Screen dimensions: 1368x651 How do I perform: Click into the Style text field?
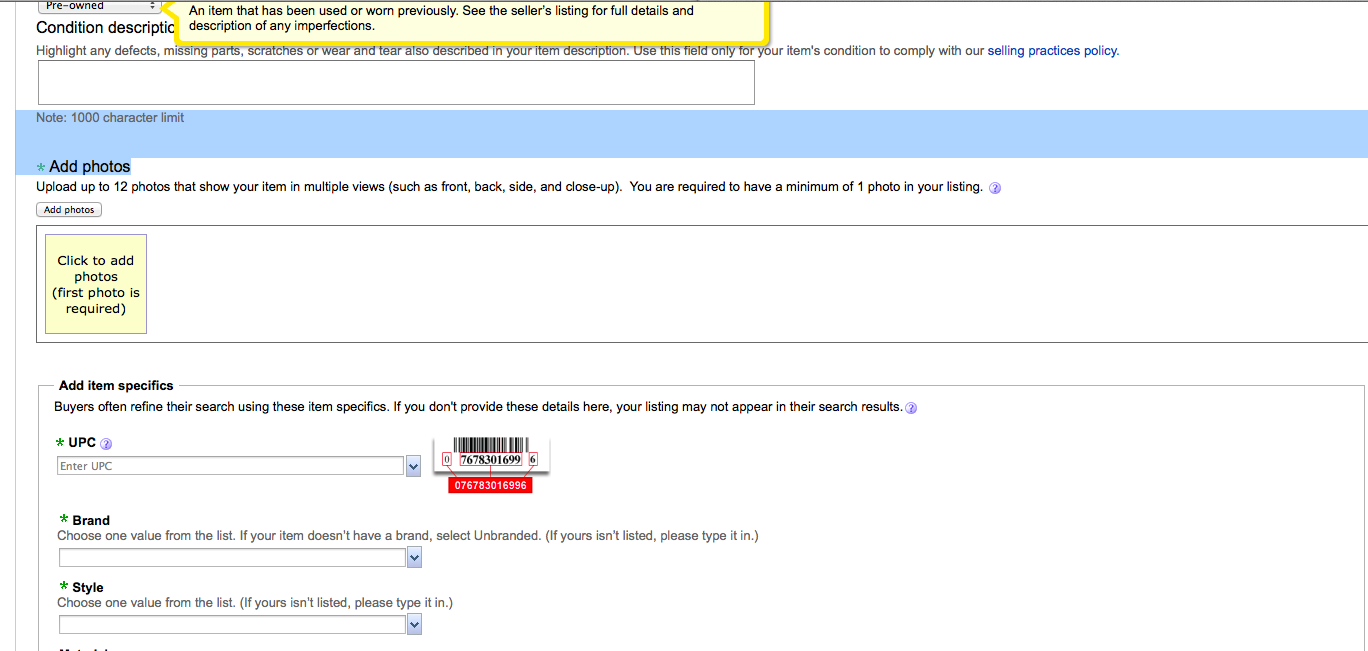point(232,625)
